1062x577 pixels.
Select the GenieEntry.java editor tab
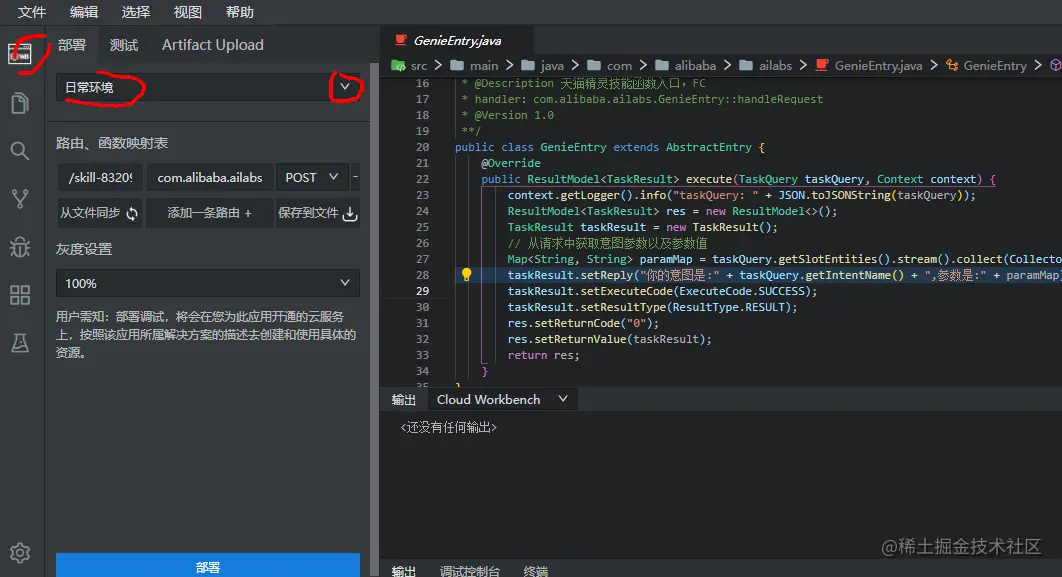point(456,41)
